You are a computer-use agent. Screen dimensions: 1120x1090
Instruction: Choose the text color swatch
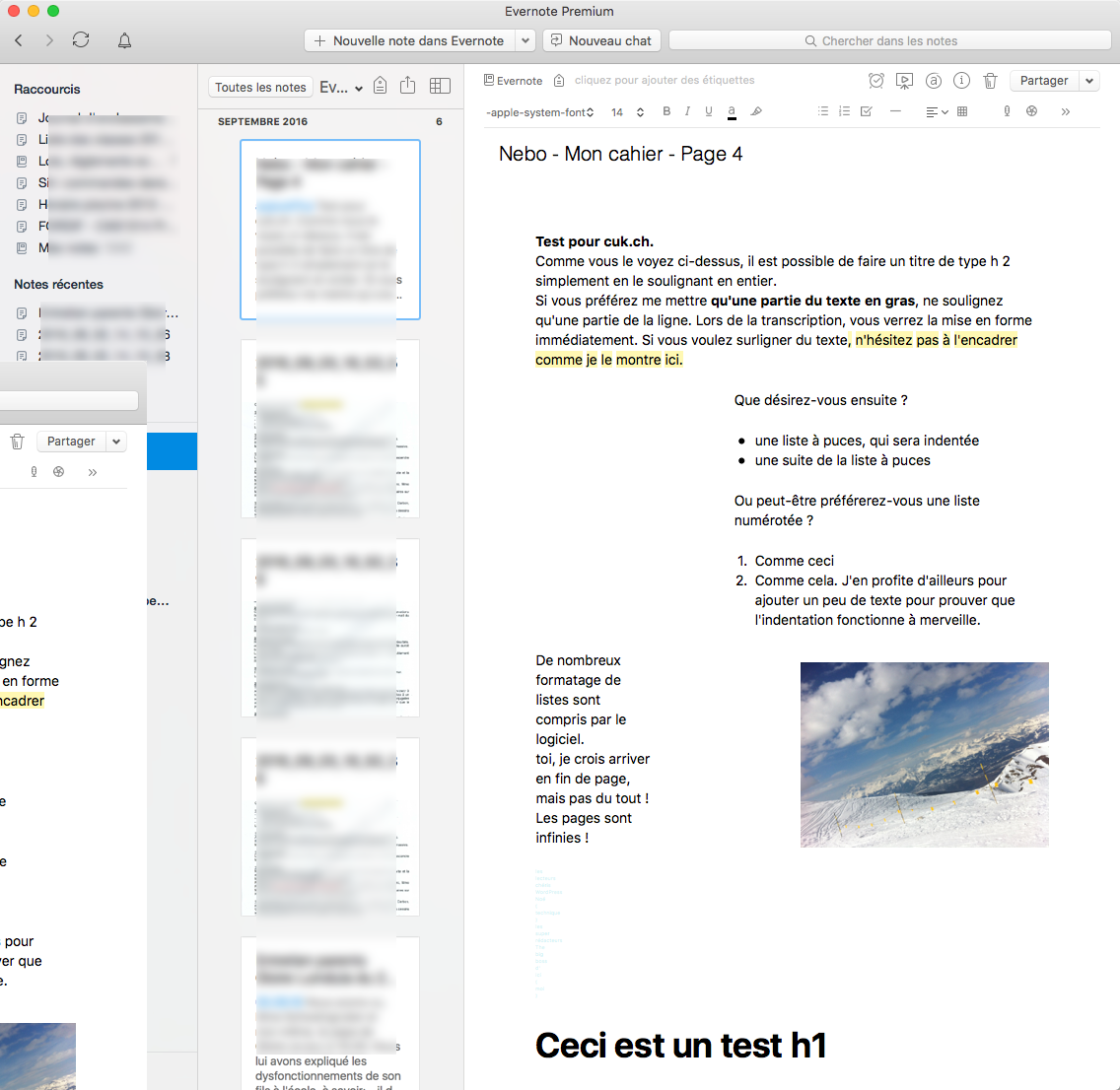732,112
